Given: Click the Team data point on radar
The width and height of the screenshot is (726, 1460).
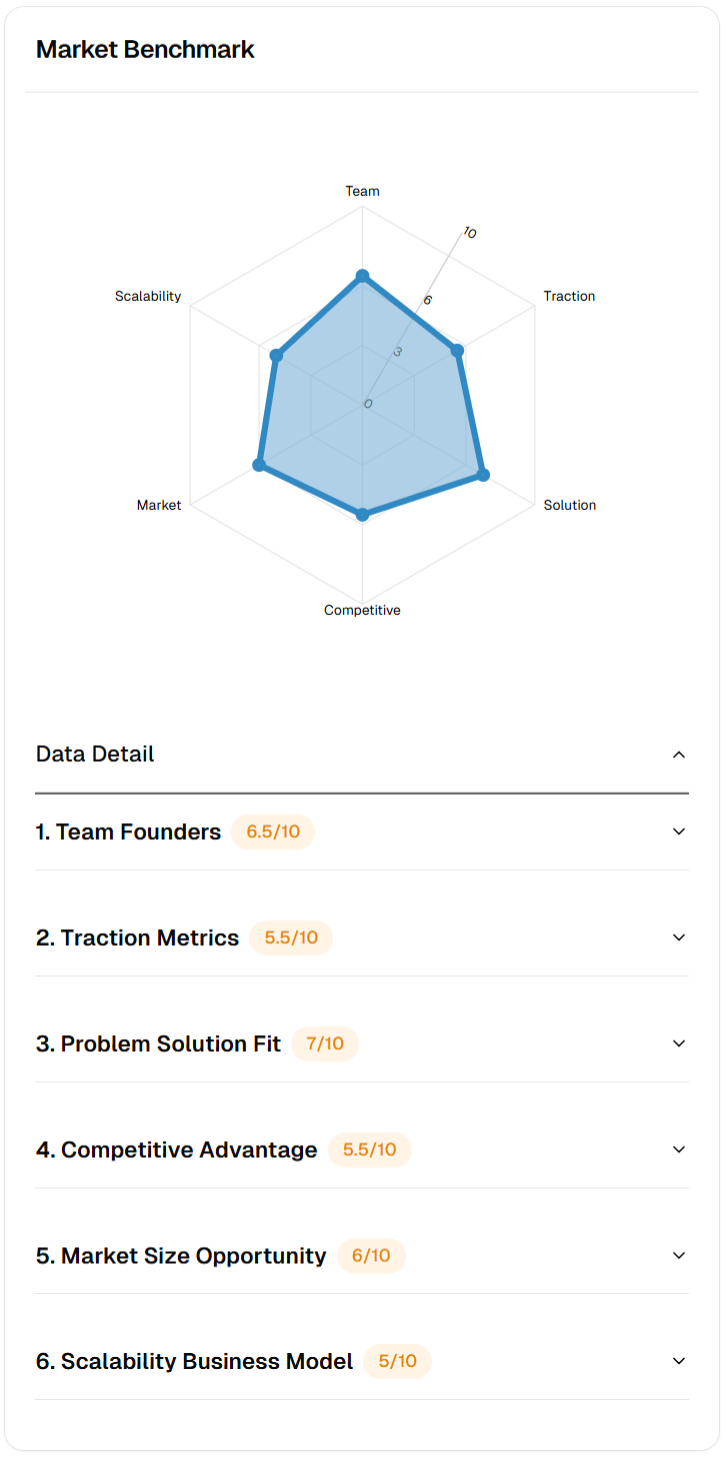Looking at the screenshot, I should click(x=362, y=276).
